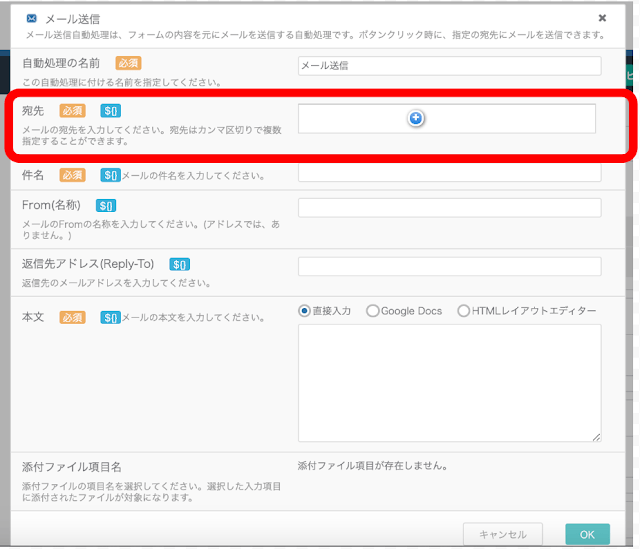Click the 添付ファイル項目名 label
The height and width of the screenshot is (549, 640).
(72, 467)
